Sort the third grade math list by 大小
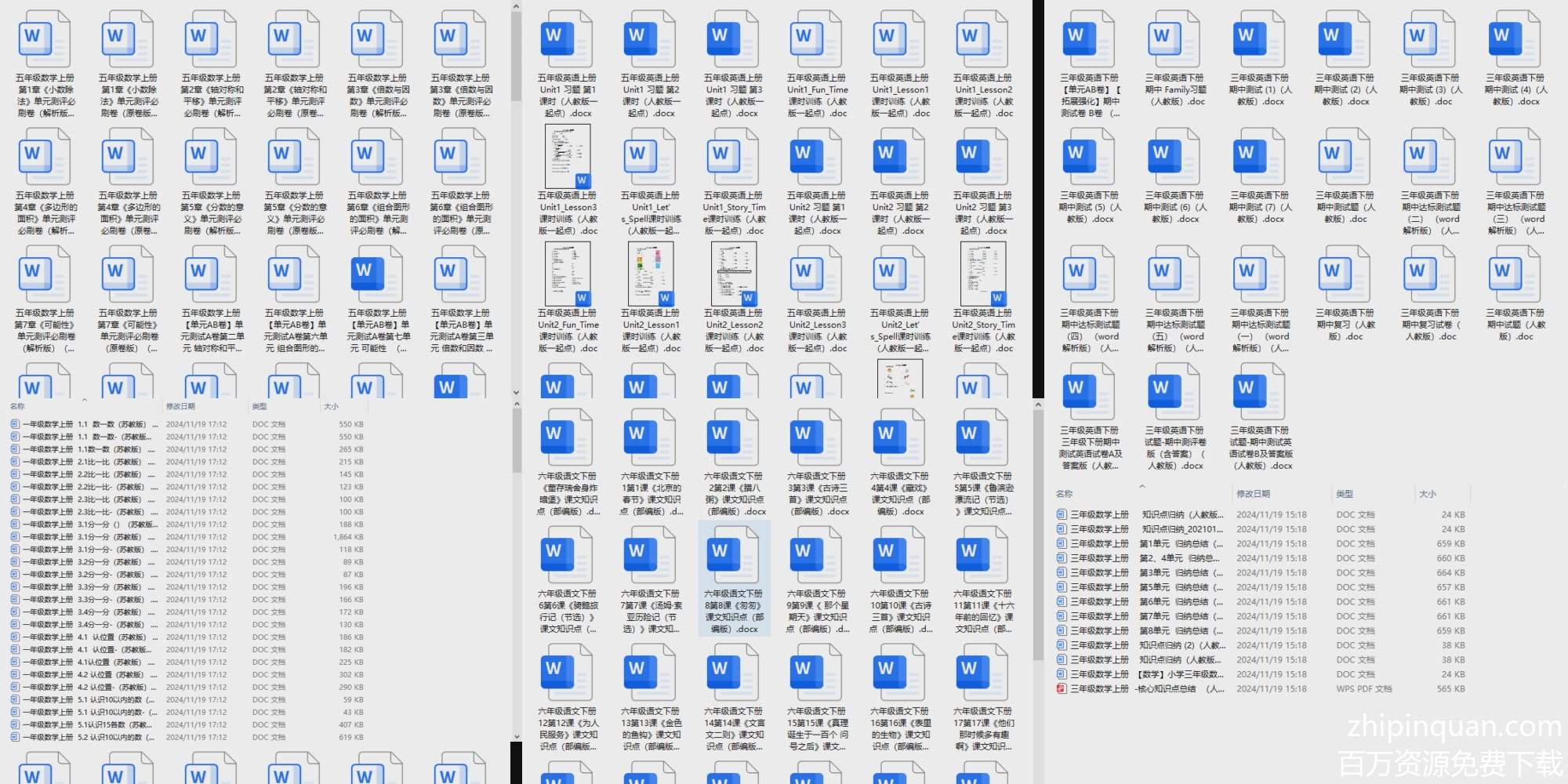The height and width of the screenshot is (784, 1568). (1428, 494)
